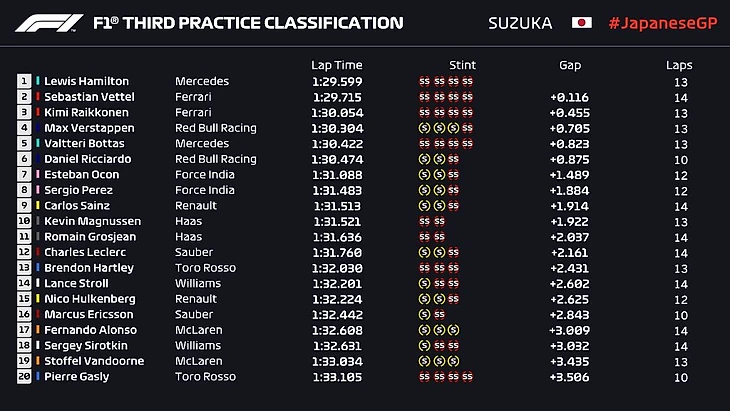The image size is (730, 411).
Task: Select the Laps column header
Action: [x=679, y=65]
